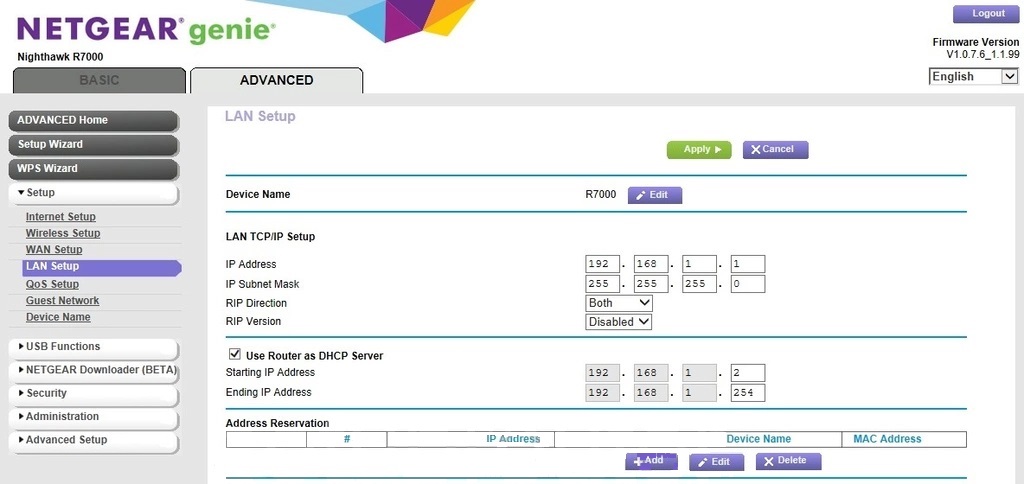Click IP Address first octet field 192
This screenshot has width=1024, height=484.
(x=602, y=265)
